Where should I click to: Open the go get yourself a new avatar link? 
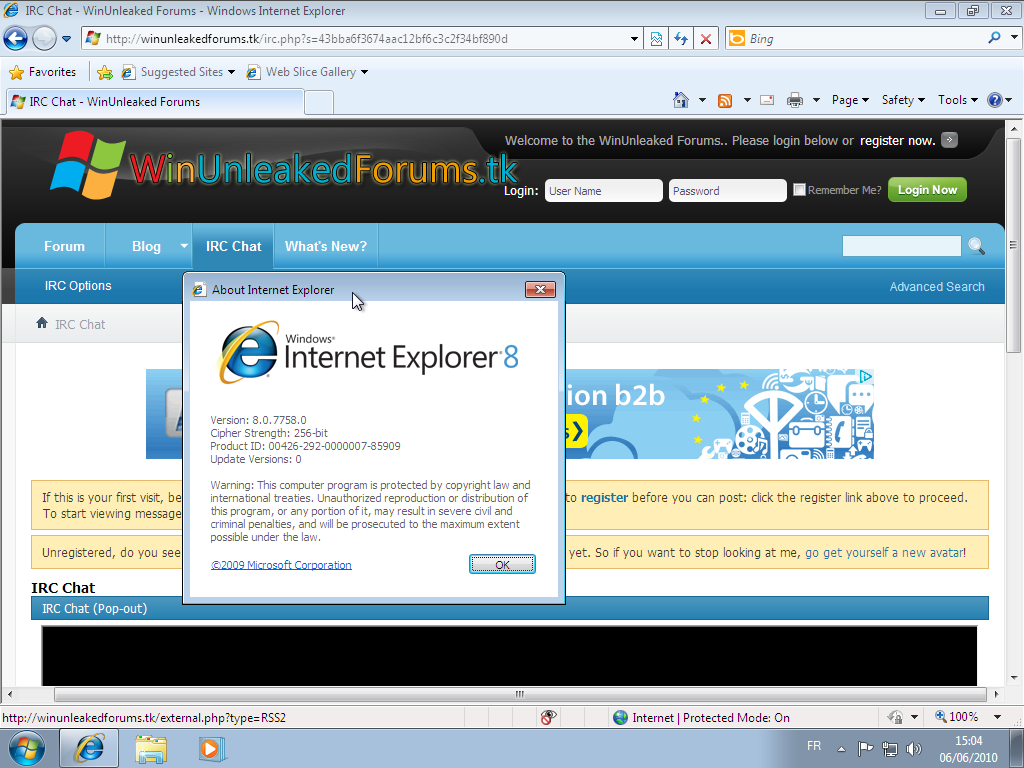click(x=884, y=552)
